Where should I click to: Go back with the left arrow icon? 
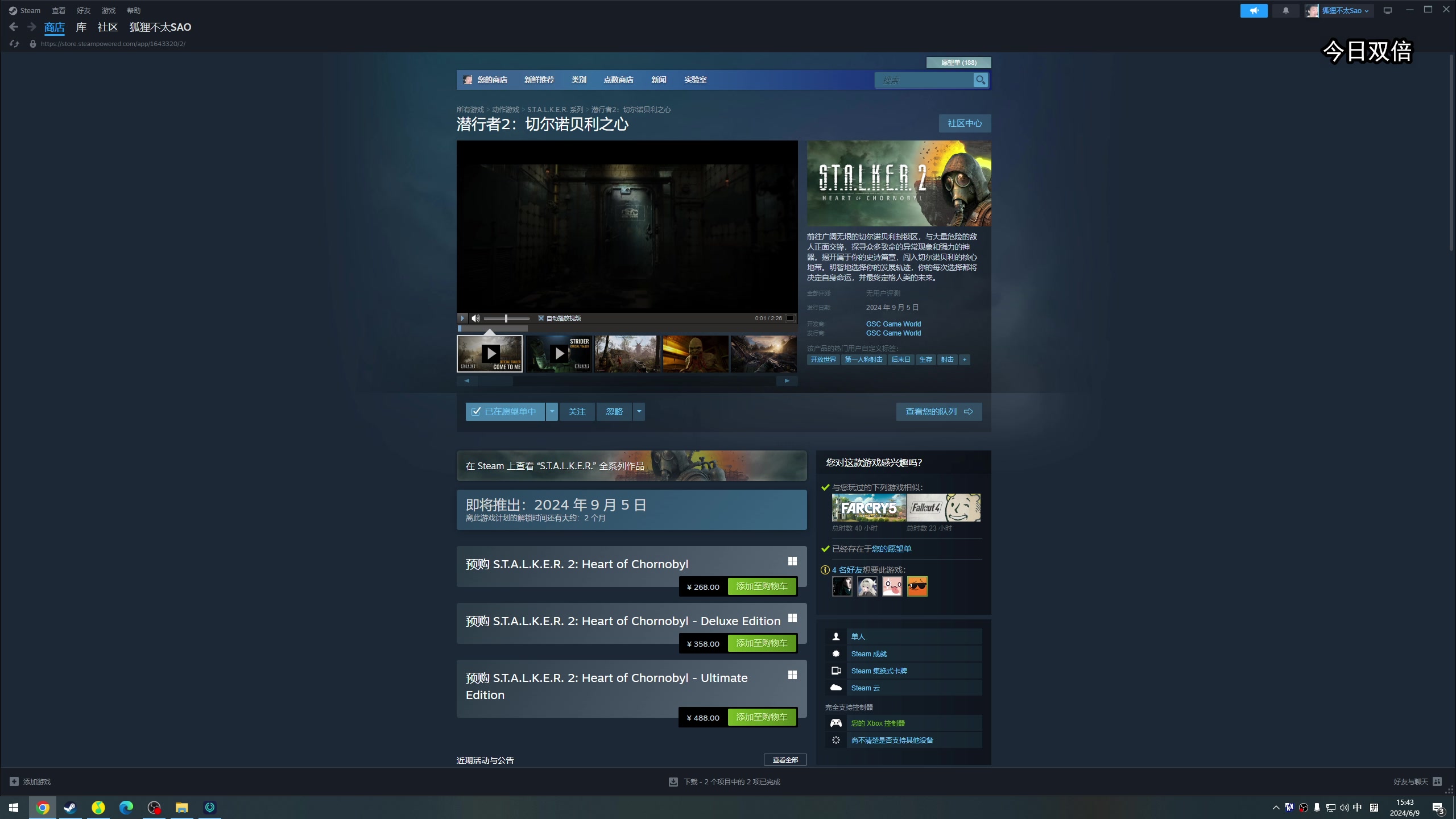coord(14,27)
